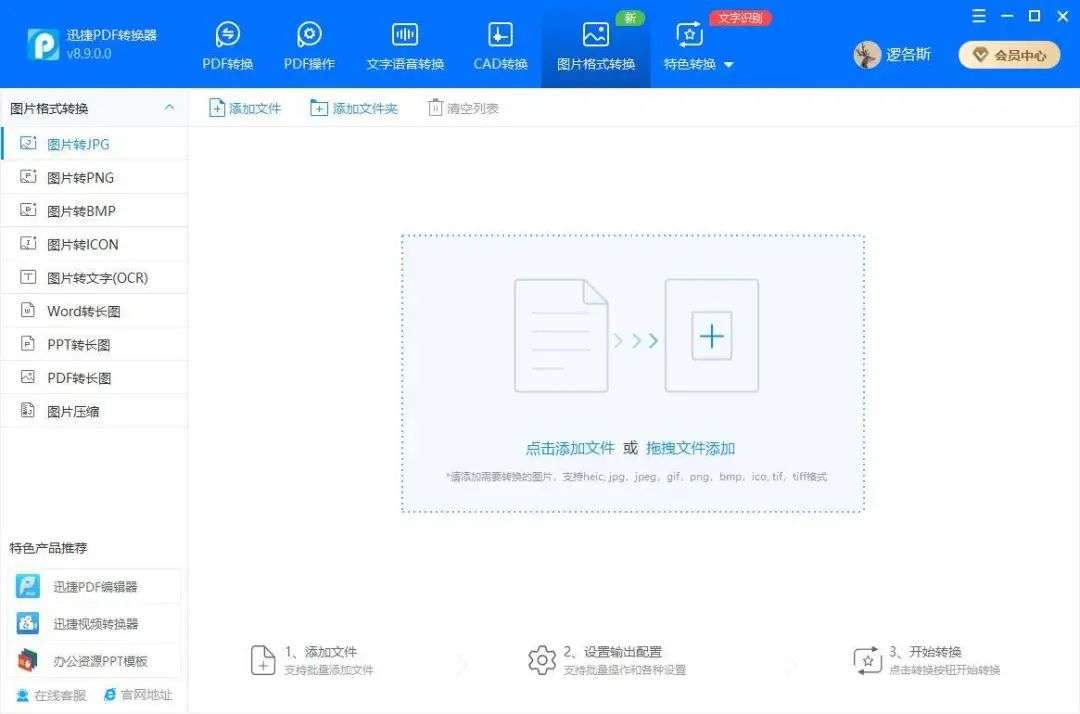This screenshot has width=1080, height=714.
Task: Select 图片转ICON in sidebar
Action: coord(94,244)
